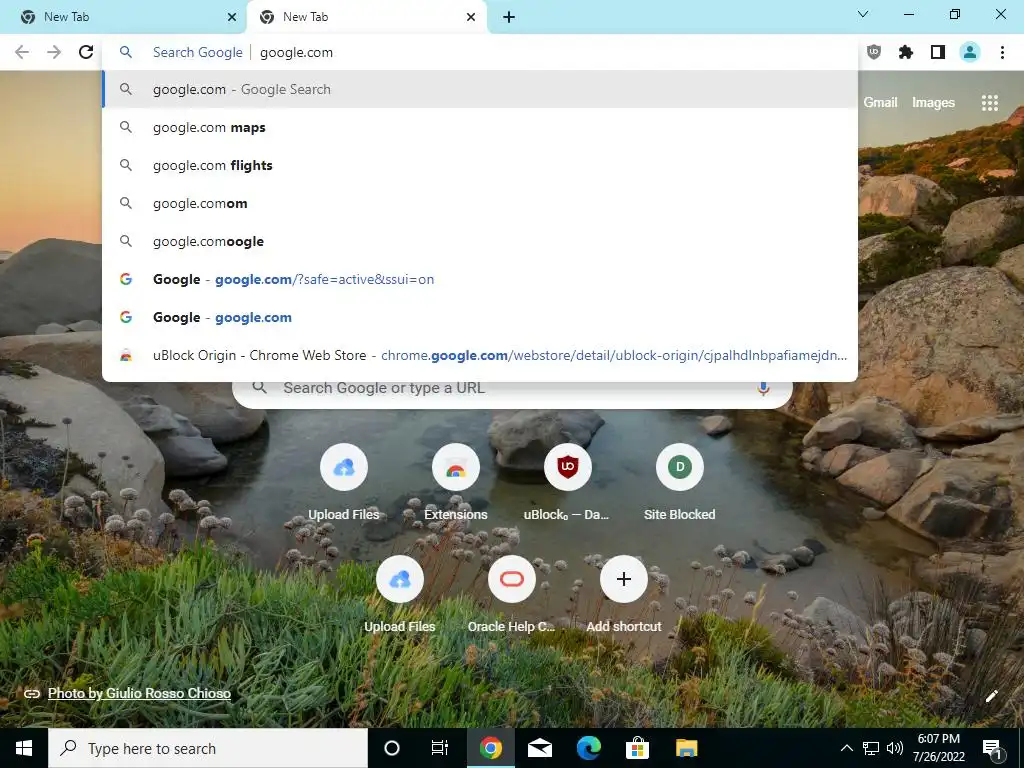Screen dimensions: 1024x768
Task: Open the notification center icon
Action: [993, 748]
